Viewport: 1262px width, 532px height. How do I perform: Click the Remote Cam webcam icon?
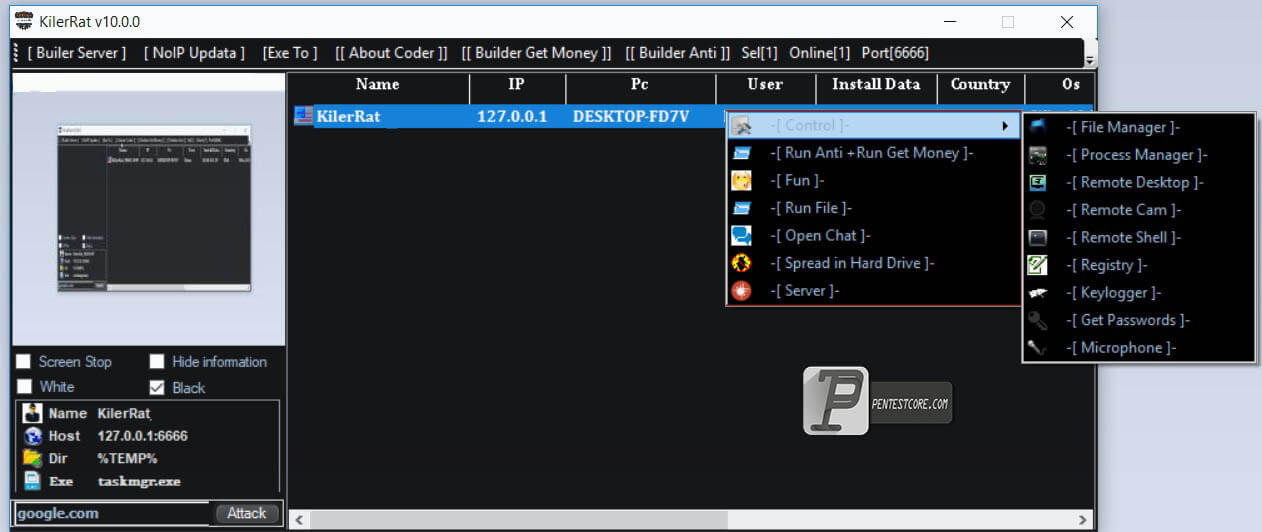coord(1038,210)
